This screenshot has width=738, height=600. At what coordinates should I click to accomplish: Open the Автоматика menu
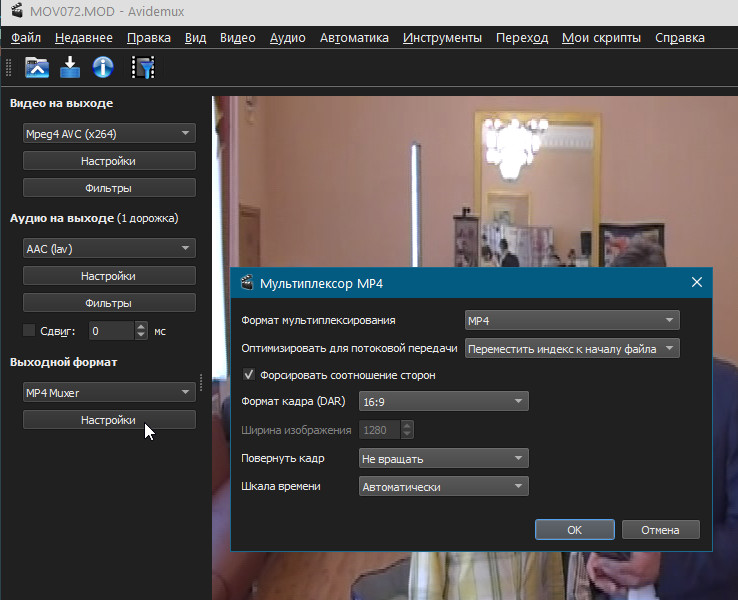pyautogui.click(x=354, y=38)
